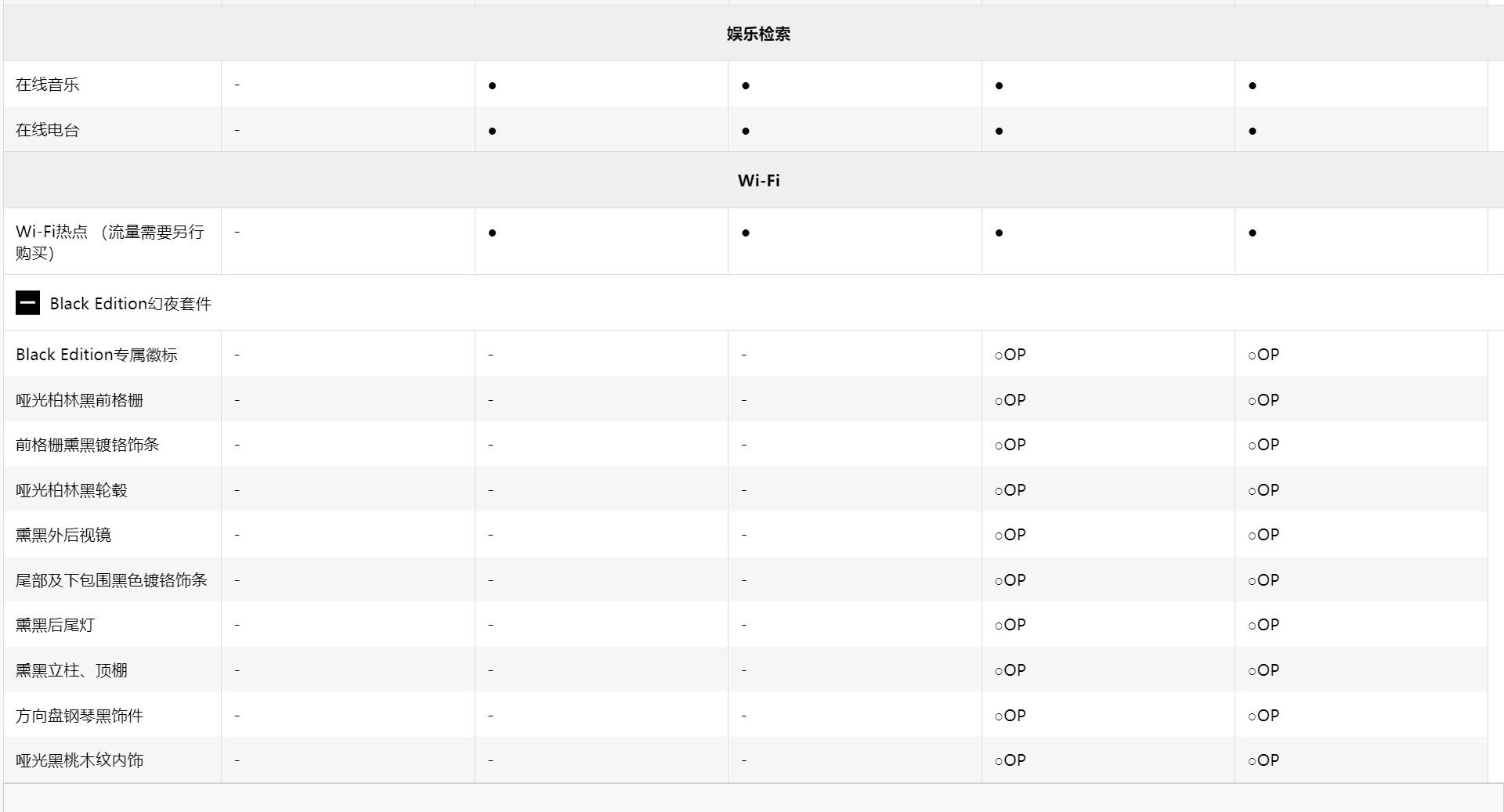Viewport: 1504px width, 812px height.
Task: Select the 哑光柏林黑轮毂 row label
Action: [71, 490]
